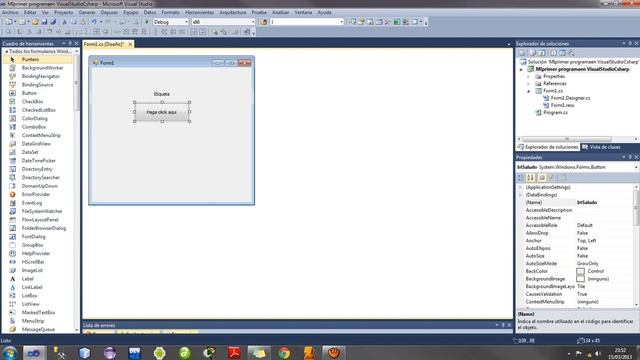Screen dimensions: 640x360
Task: Click Cut scissors icon in toolbar
Action: 64,22
